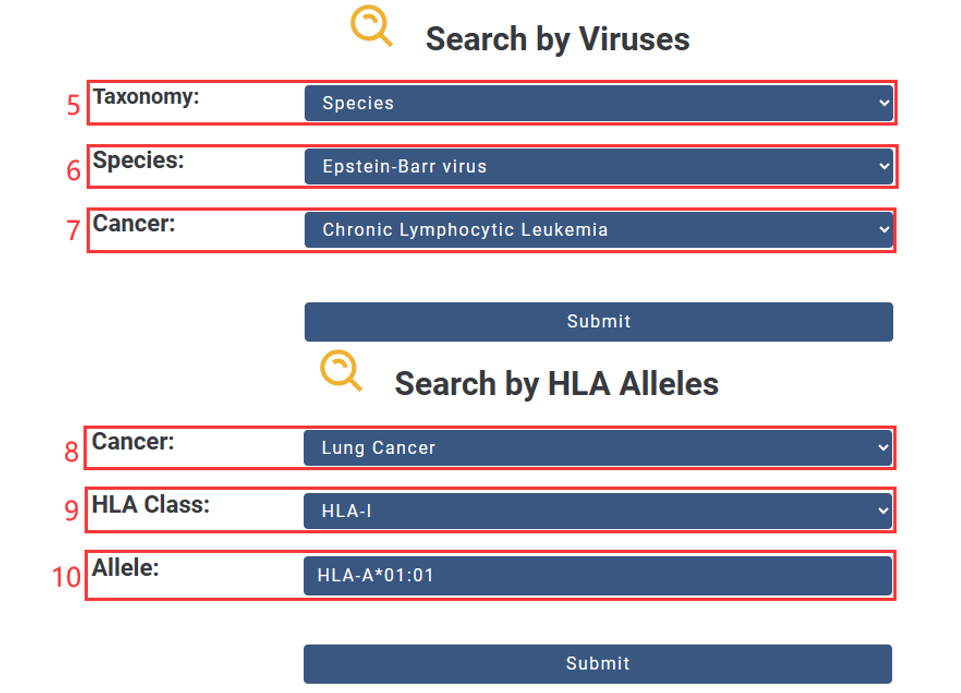Click the Taxonomy label text
The width and height of the screenshot is (961, 693).
click(146, 97)
